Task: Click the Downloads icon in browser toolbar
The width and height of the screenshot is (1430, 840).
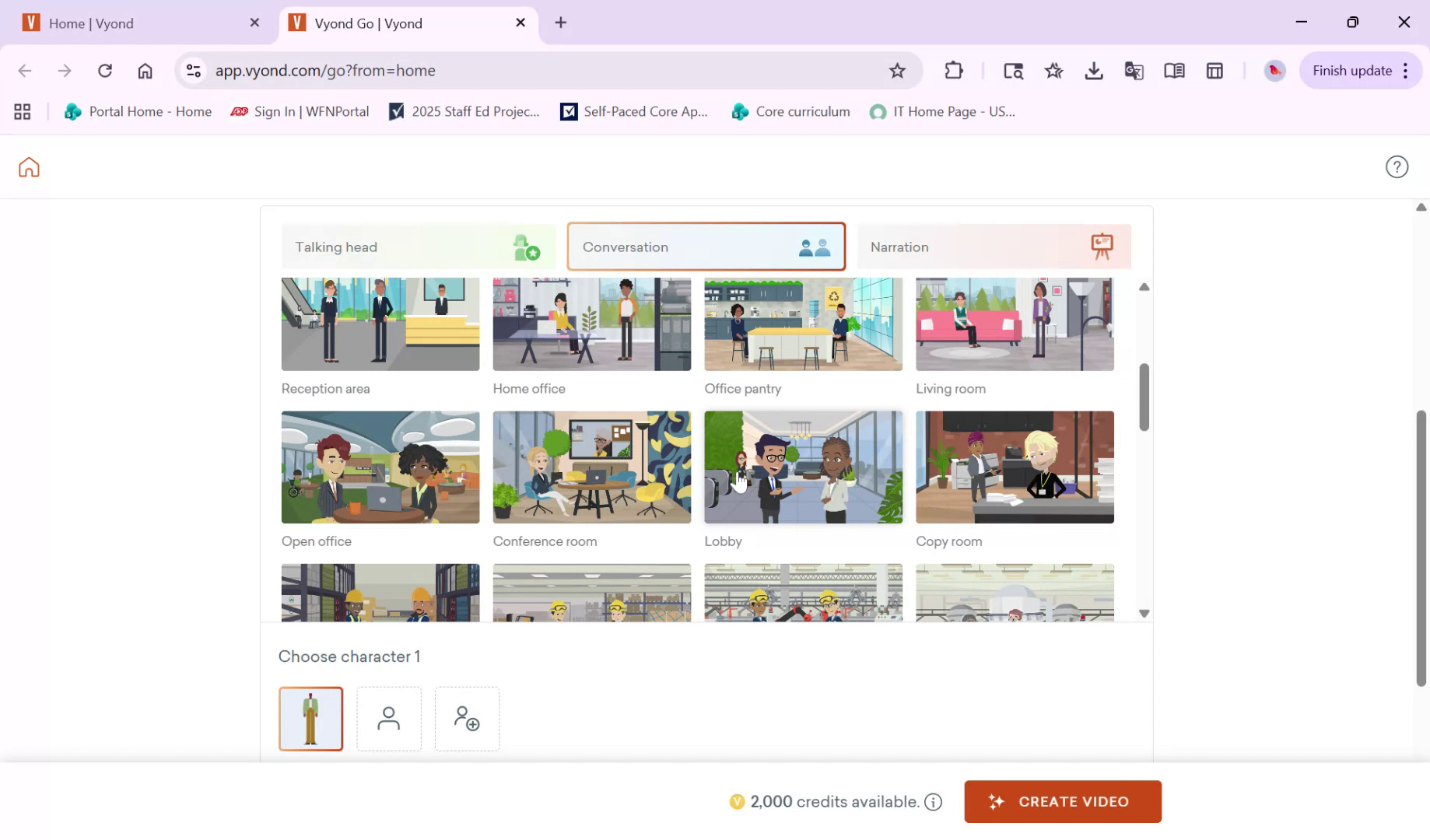Action: 1094,70
